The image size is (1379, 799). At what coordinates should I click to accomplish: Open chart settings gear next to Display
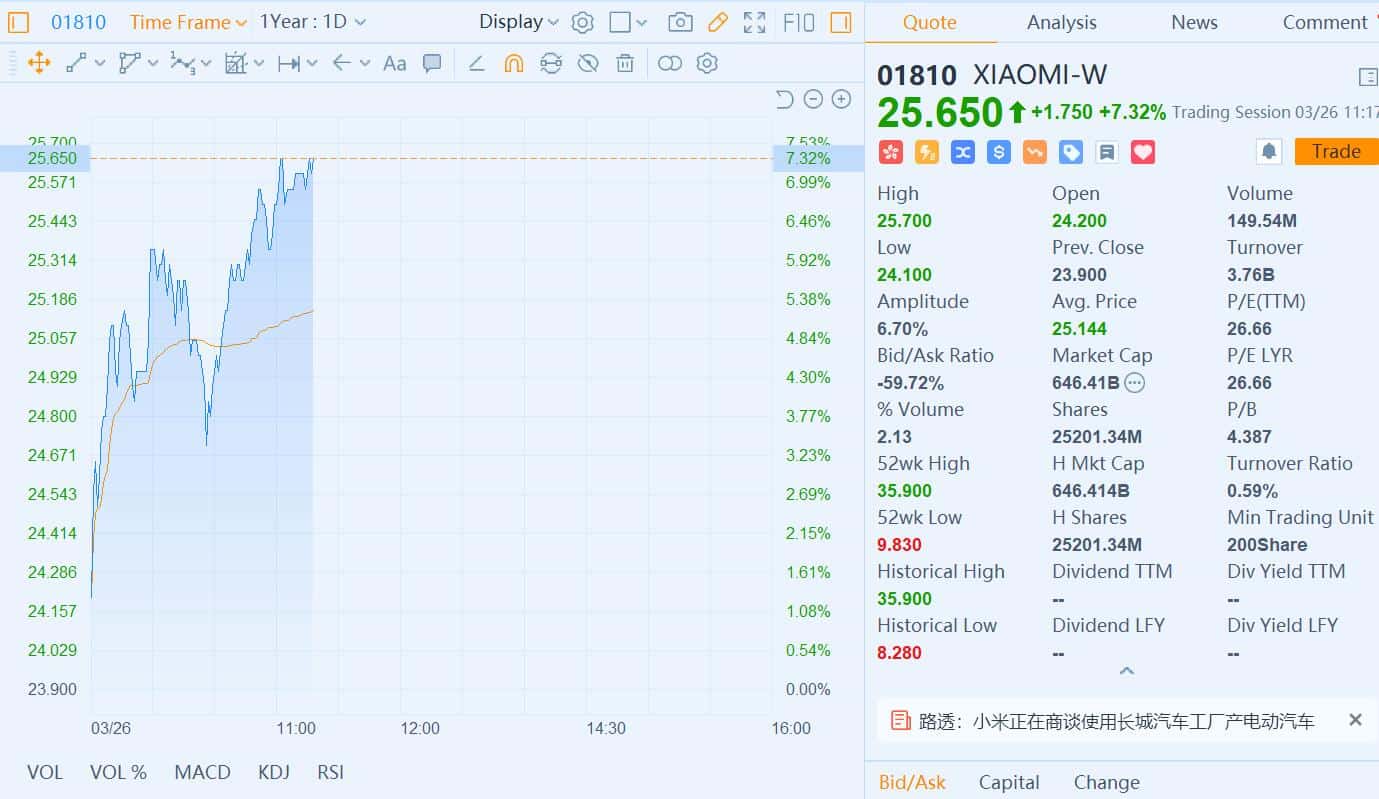coord(582,22)
